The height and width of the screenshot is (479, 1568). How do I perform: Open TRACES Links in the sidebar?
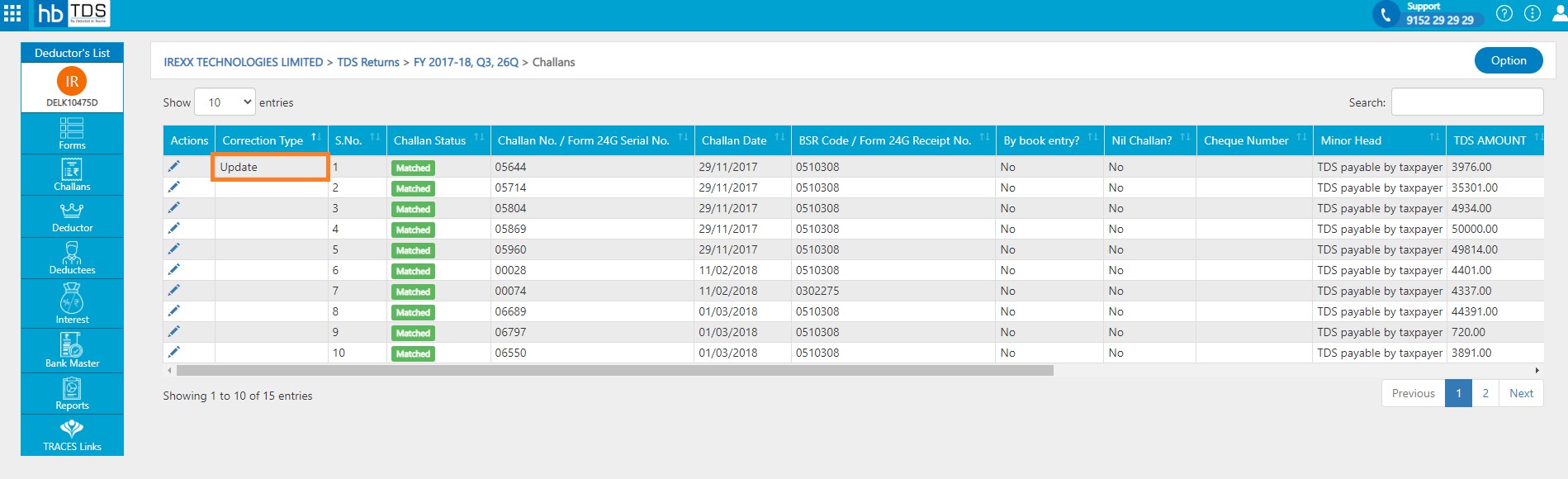(72, 435)
